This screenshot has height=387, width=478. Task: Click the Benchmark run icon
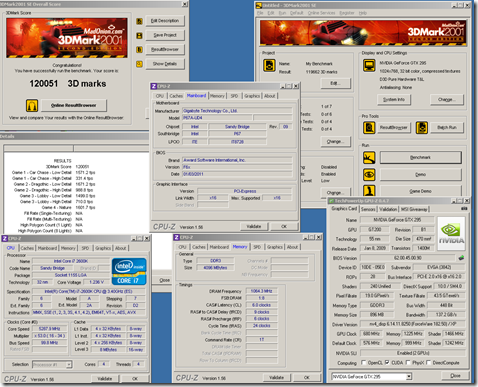(x=369, y=158)
